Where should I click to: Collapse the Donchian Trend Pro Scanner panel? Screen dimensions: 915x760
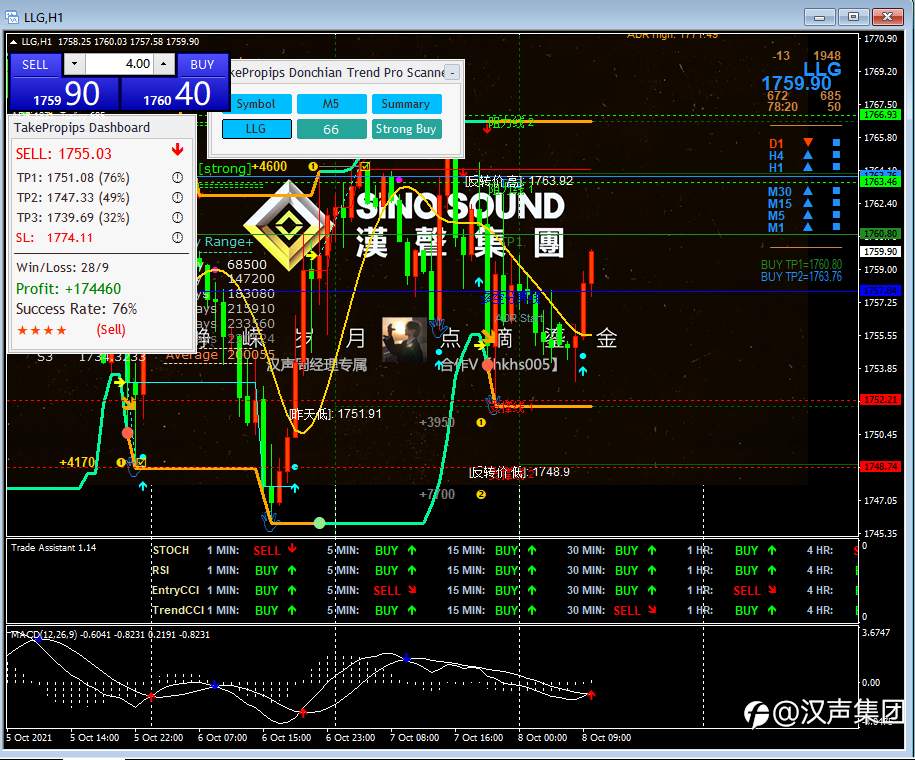(453, 73)
